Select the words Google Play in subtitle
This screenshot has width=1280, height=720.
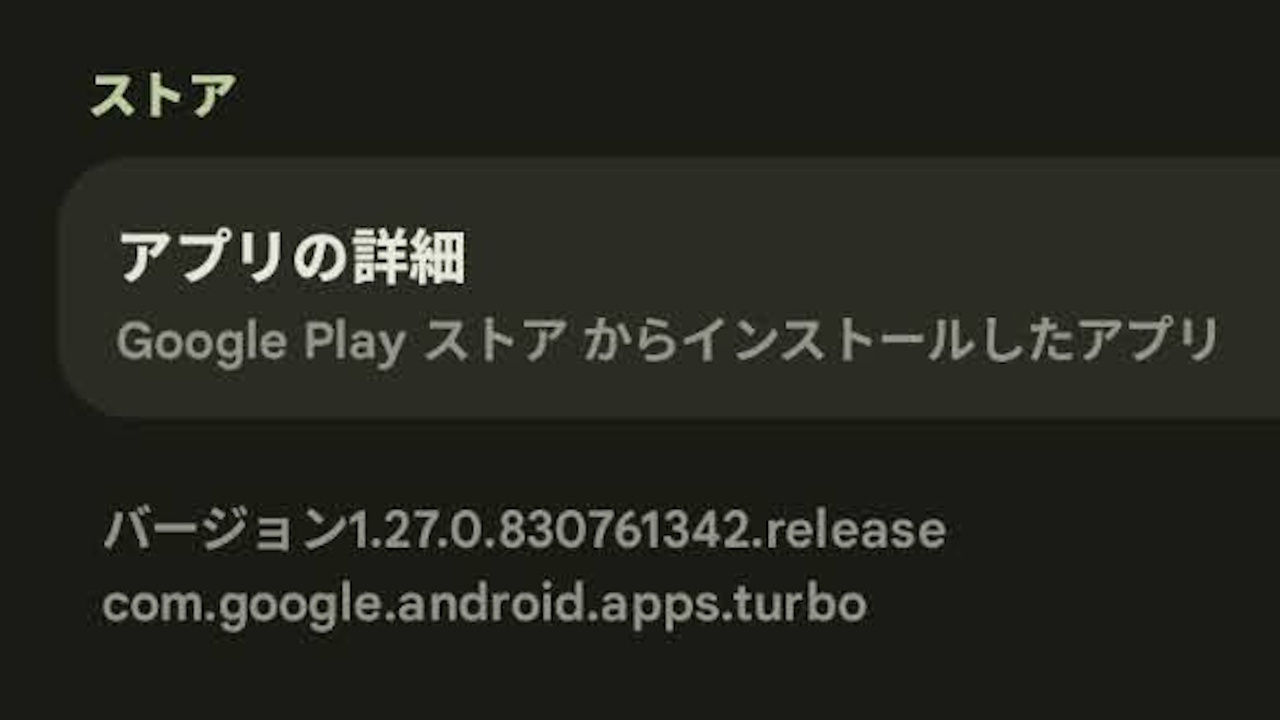(x=261, y=343)
